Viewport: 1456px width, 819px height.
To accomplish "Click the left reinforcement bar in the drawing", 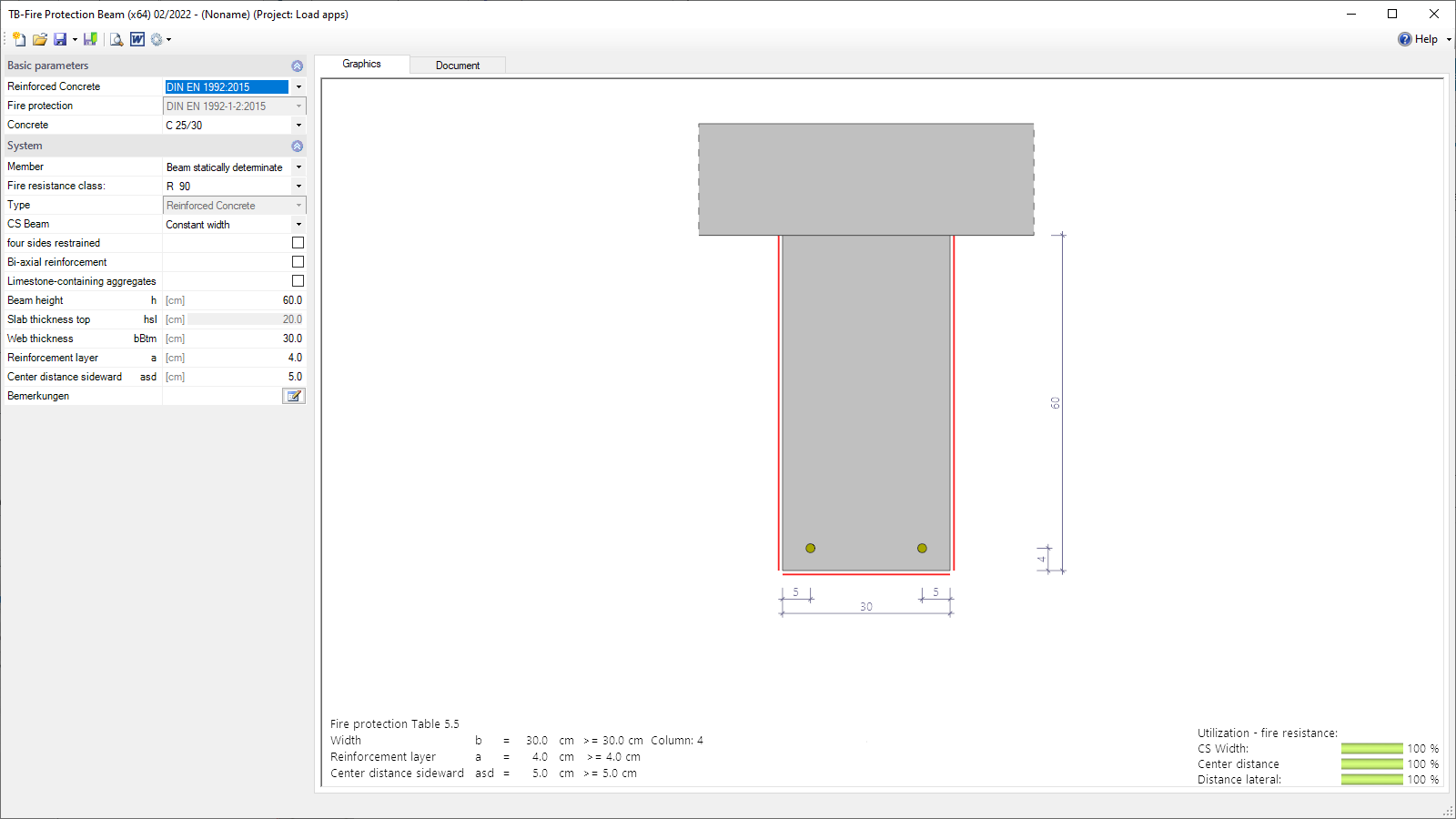I will 810,548.
